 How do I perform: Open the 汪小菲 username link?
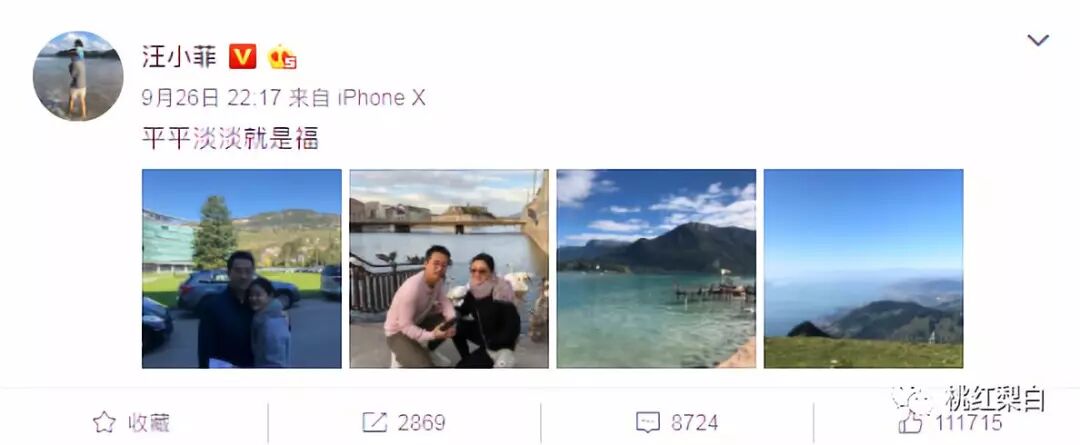pyautogui.click(x=180, y=56)
